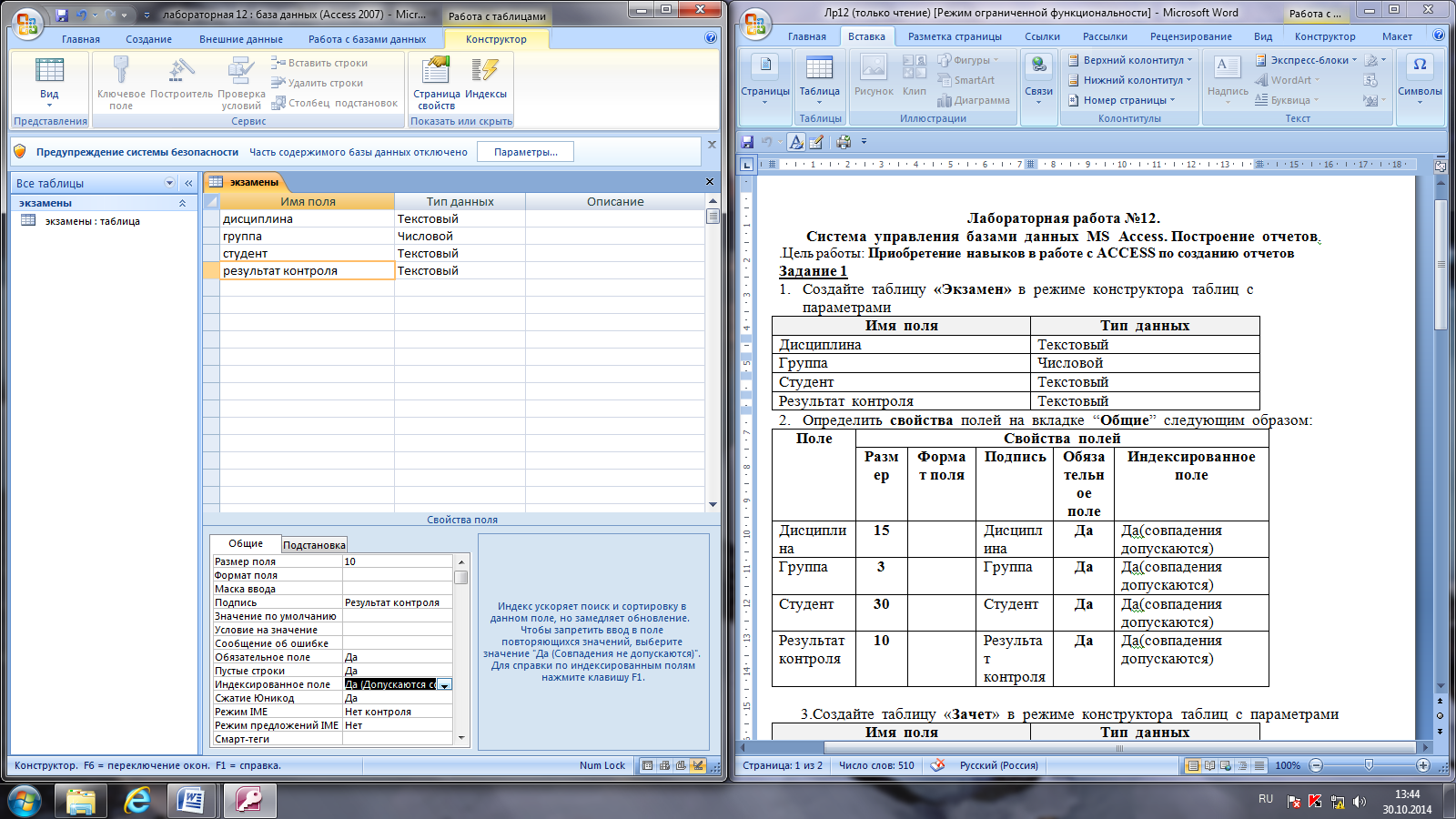Click Проверка условий icon
This screenshot has width=1456, height=819.
coord(241,83)
